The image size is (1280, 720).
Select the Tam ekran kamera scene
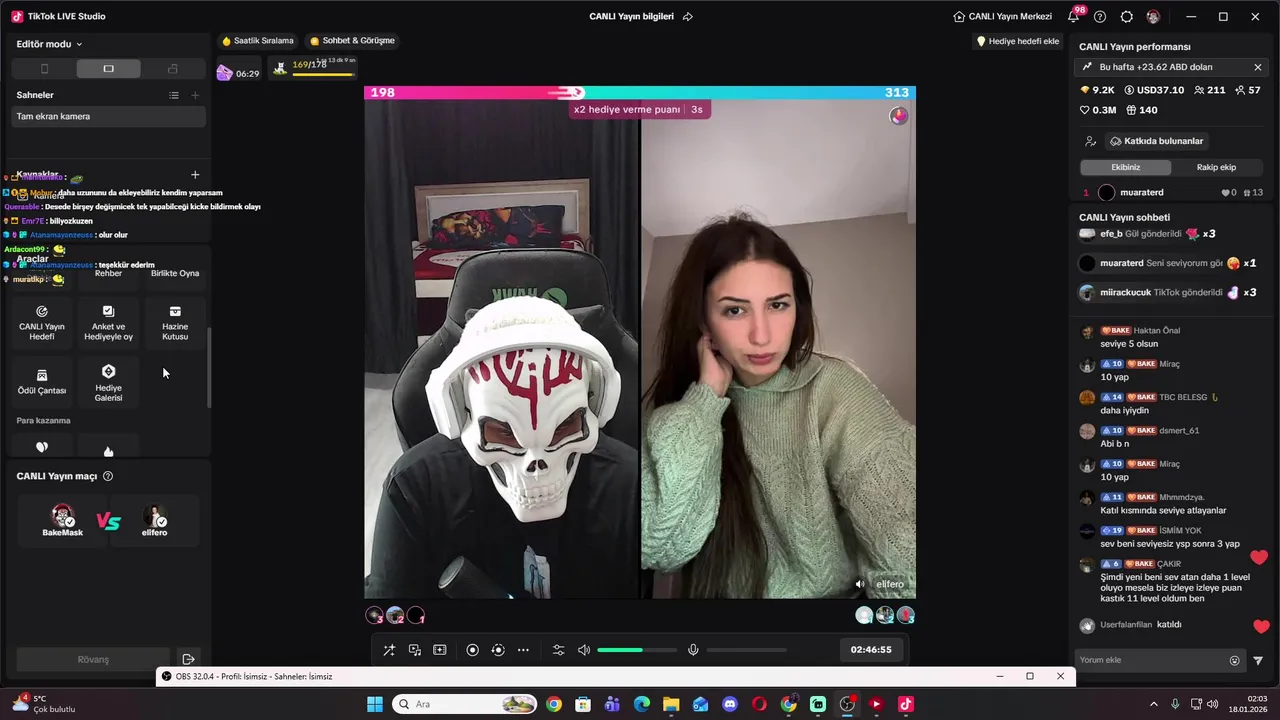109,116
